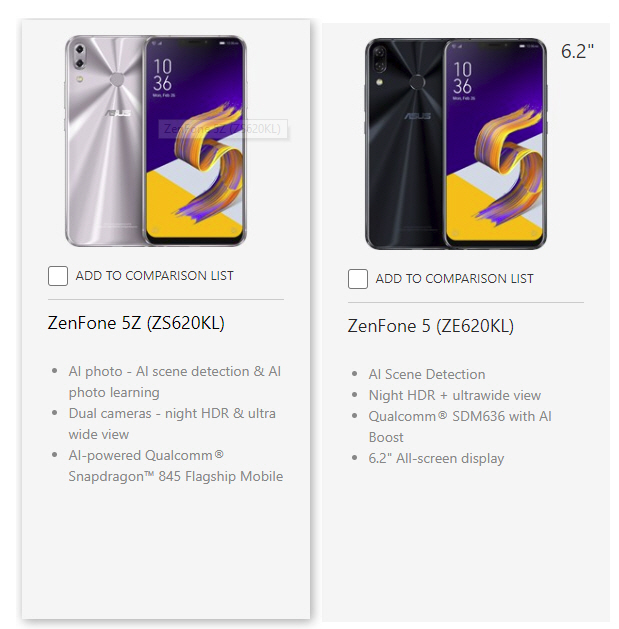Click the fingerprint sensor on the silver phone

pos(117,79)
